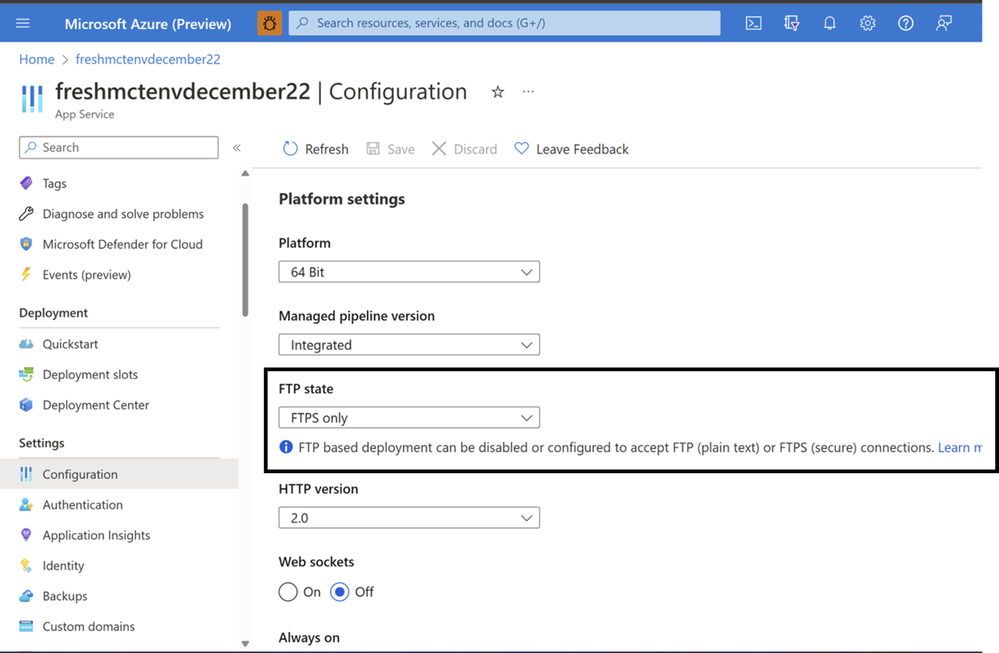Screen dimensions: 999x653
Task: Pin the page with the favorite star
Action: (498, 92)
